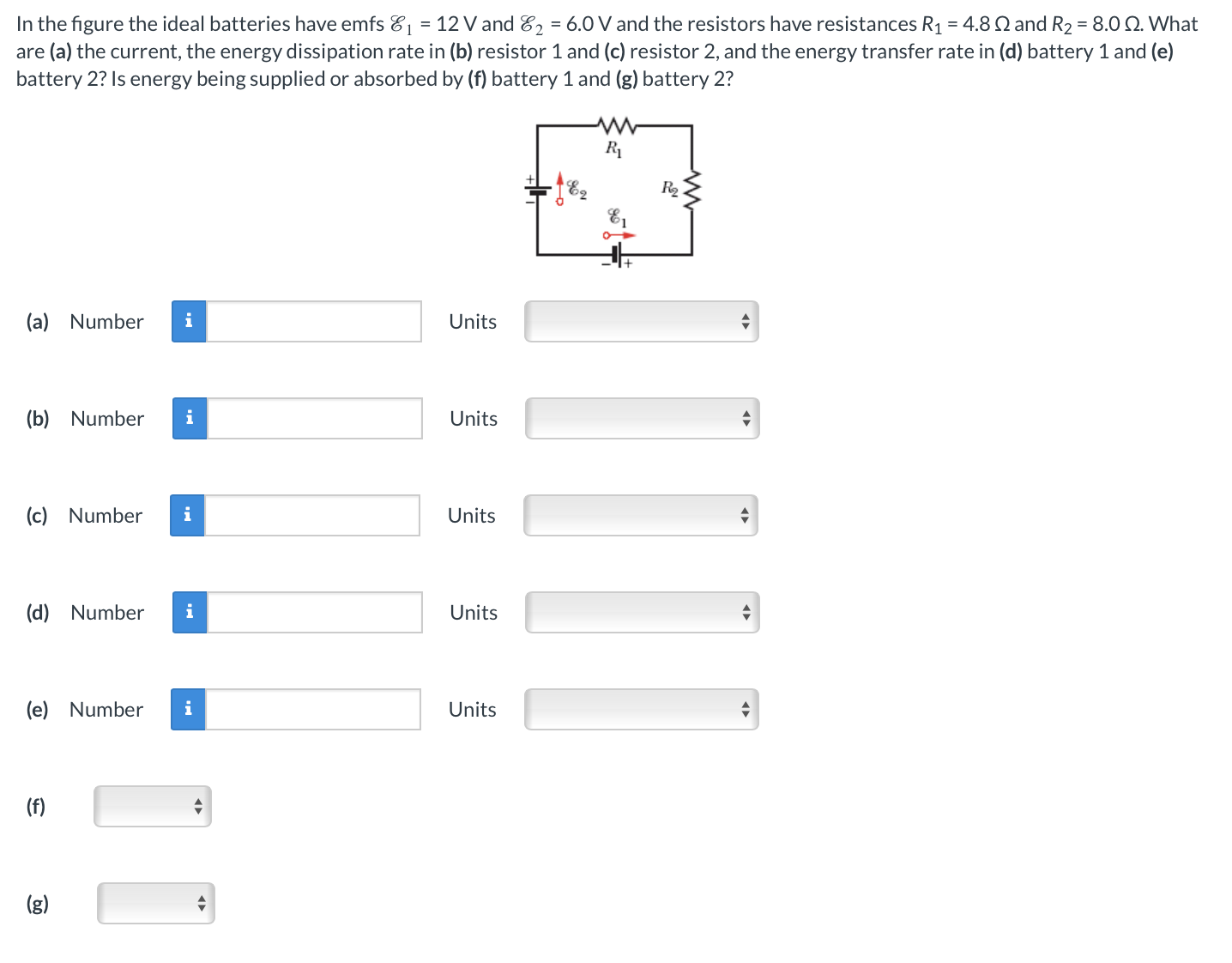Click the up-down arrows on the (f) dropdown

(x=198, y=806)
